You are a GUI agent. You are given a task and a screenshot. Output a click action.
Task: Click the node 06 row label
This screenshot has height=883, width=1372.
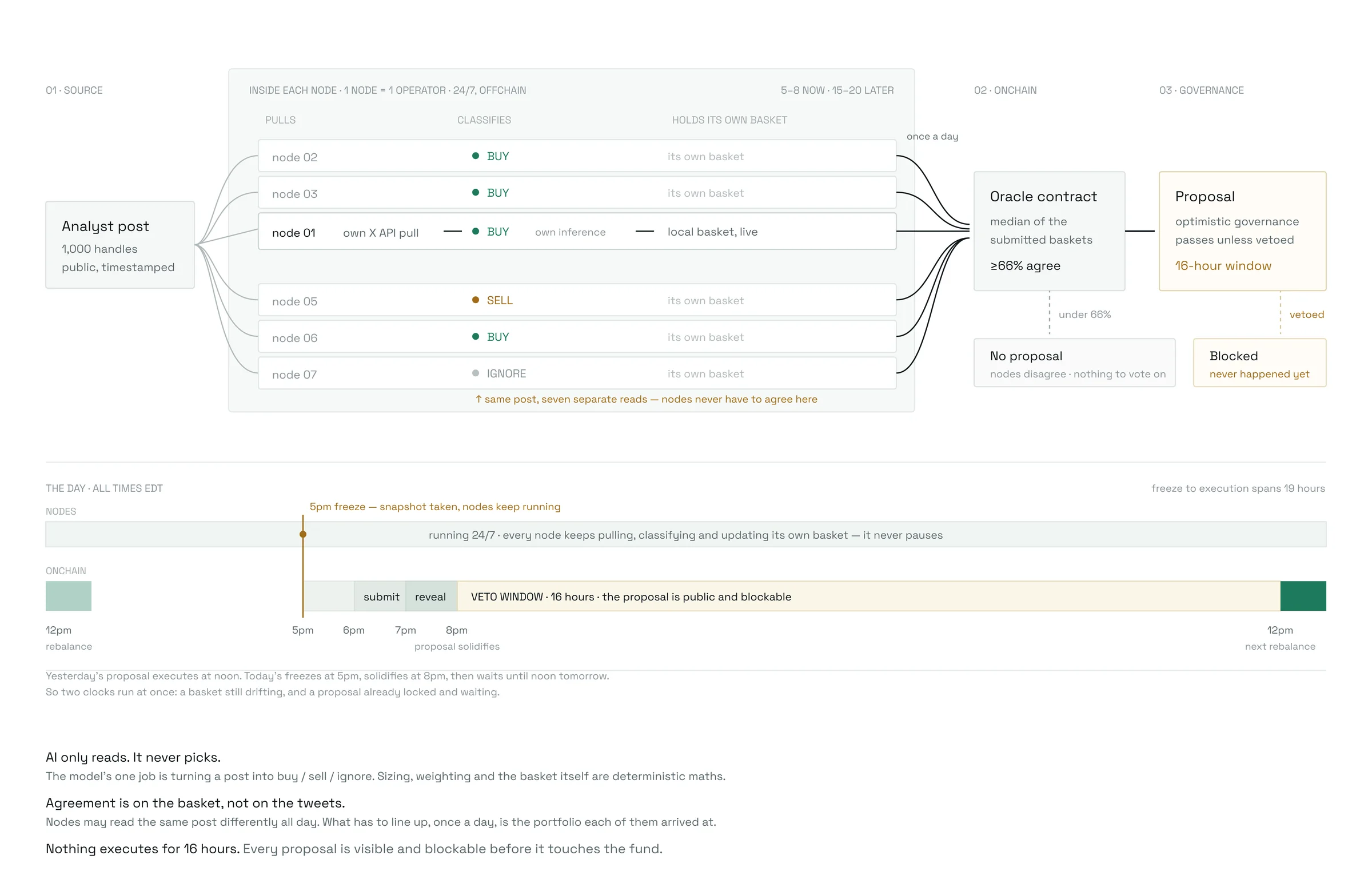pos(294,339)
